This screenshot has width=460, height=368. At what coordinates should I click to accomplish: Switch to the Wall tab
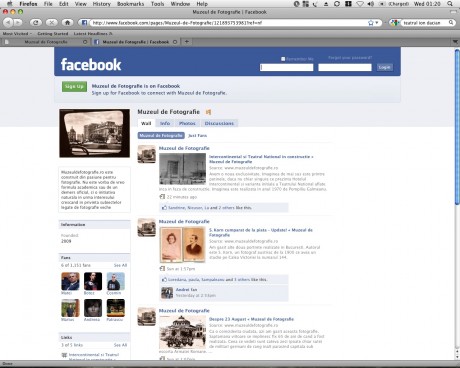146,123
